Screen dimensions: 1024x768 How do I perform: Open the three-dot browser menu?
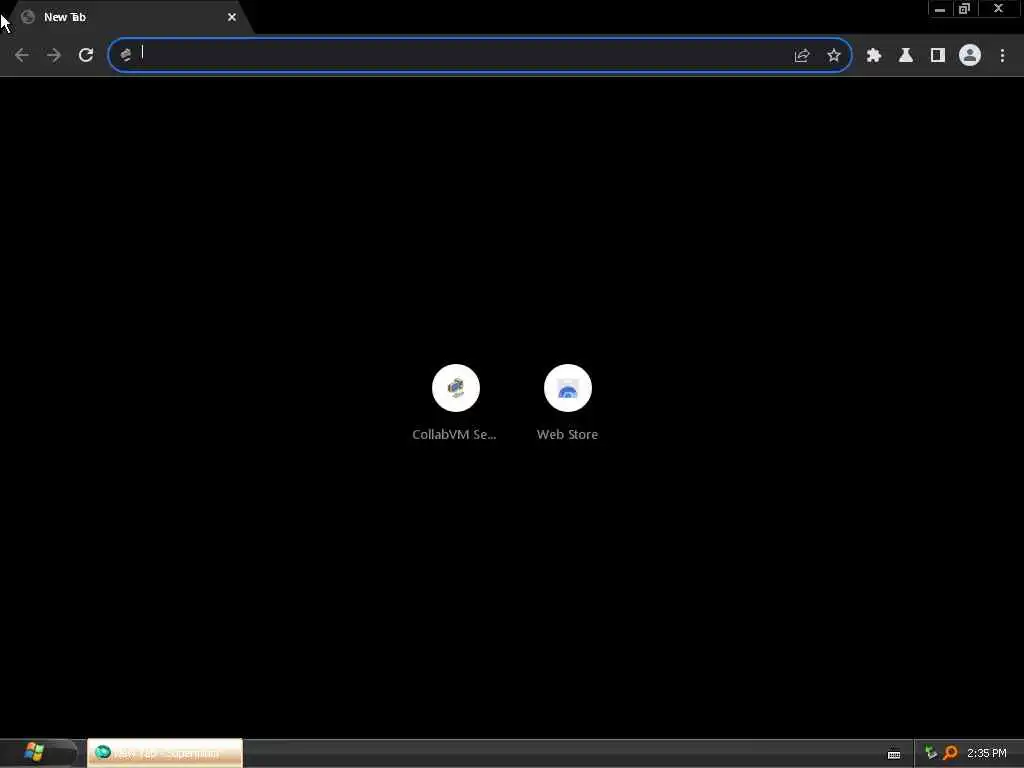[1002, 56]
